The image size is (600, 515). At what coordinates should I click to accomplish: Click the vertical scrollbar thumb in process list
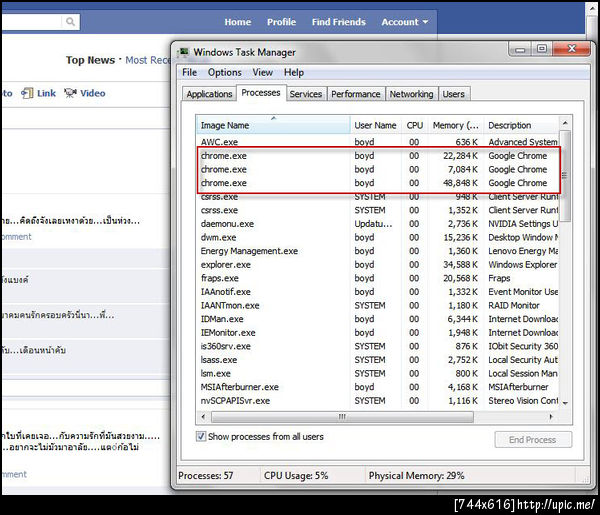pos(565,176)
